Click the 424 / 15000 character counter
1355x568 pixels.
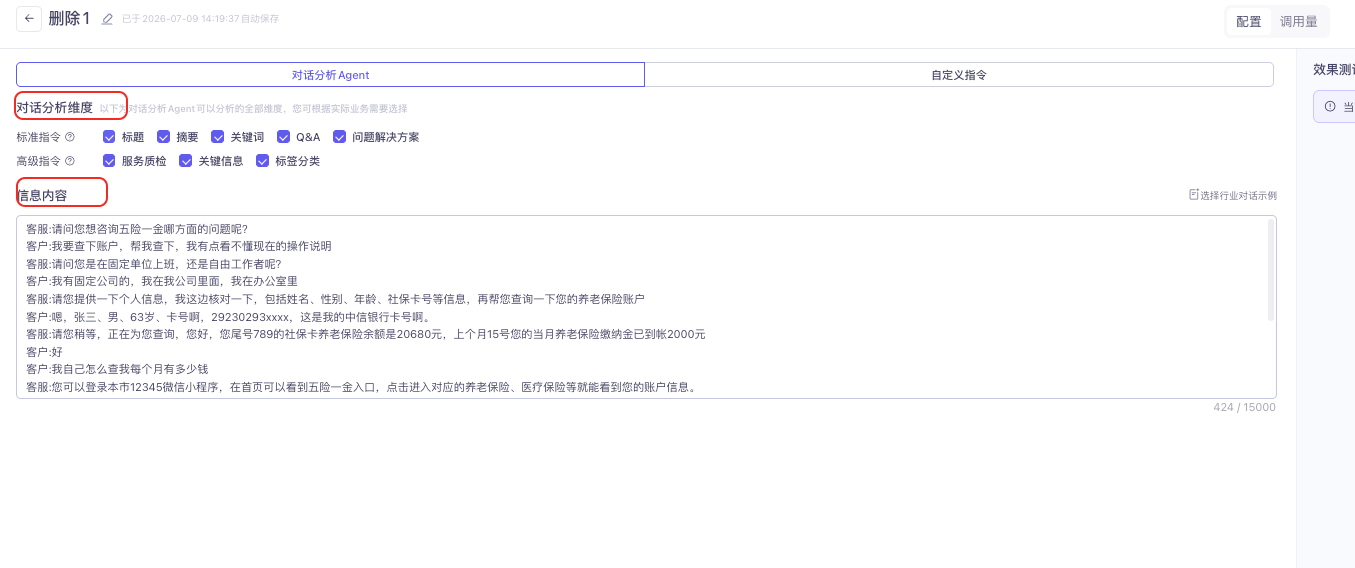point(1244,407)
